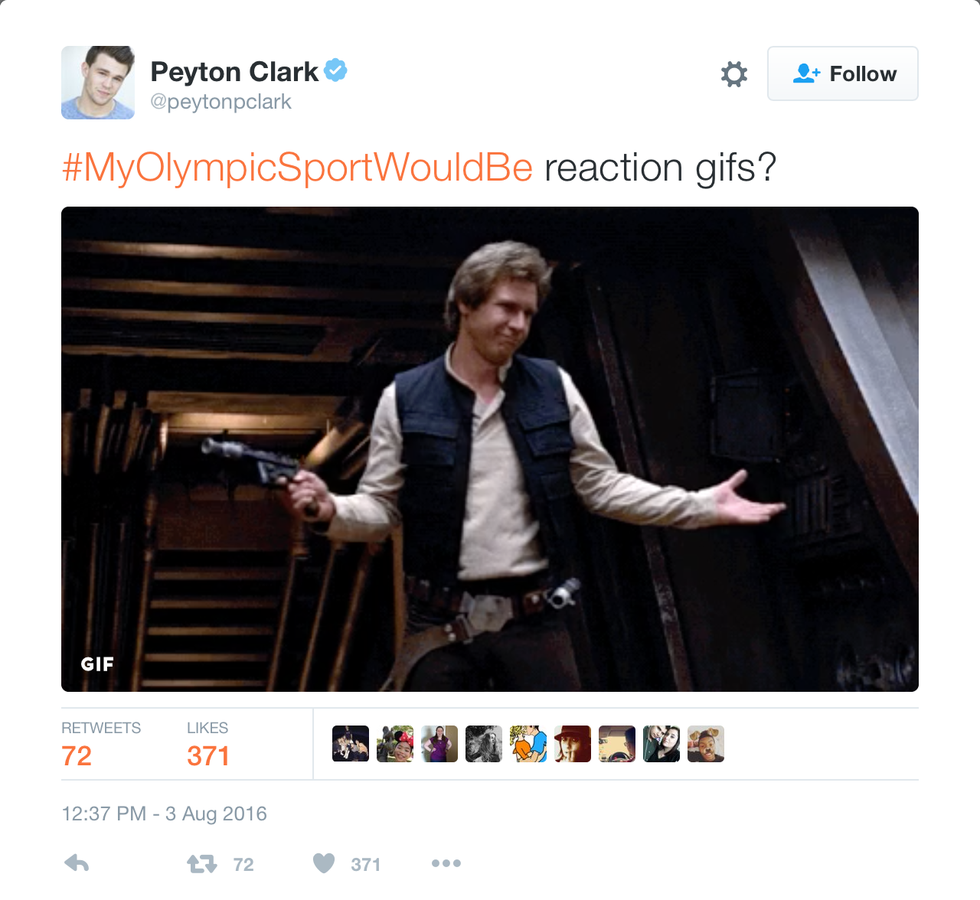Click the red hat avatar
This screenshot has width=980, height=900.
click(x=572, y=744)
